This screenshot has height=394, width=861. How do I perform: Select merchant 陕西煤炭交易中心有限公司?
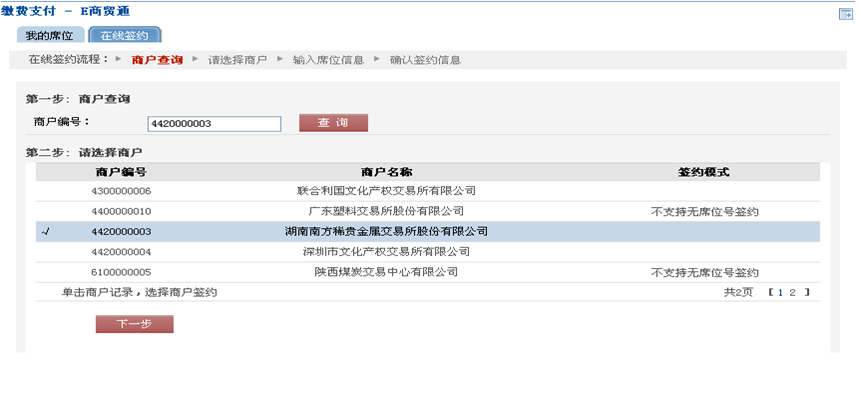click(386, 272)
